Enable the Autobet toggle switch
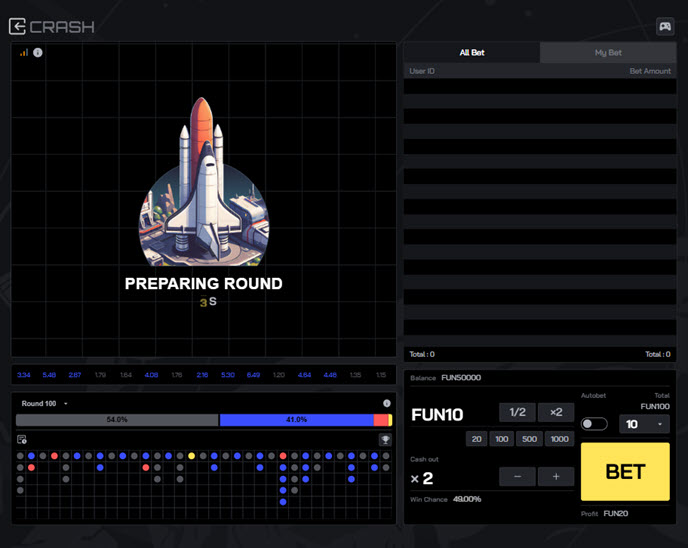688x548 pixels. click(594, 424)
